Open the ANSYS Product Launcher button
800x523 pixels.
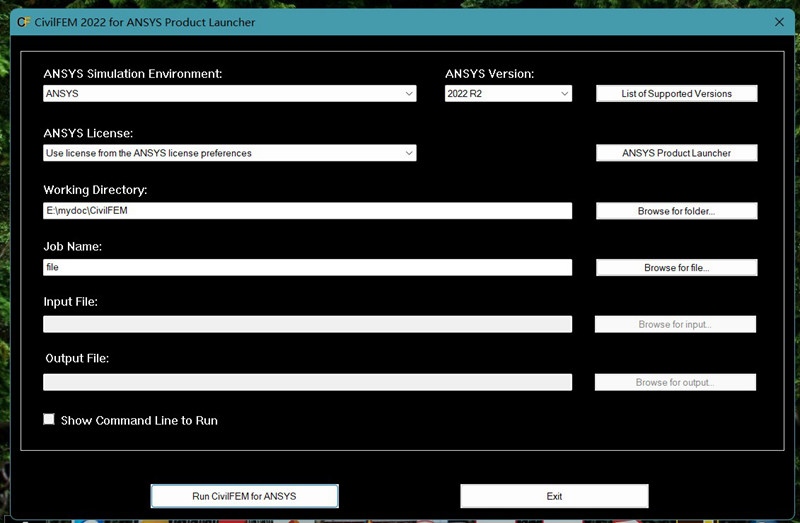677,153
